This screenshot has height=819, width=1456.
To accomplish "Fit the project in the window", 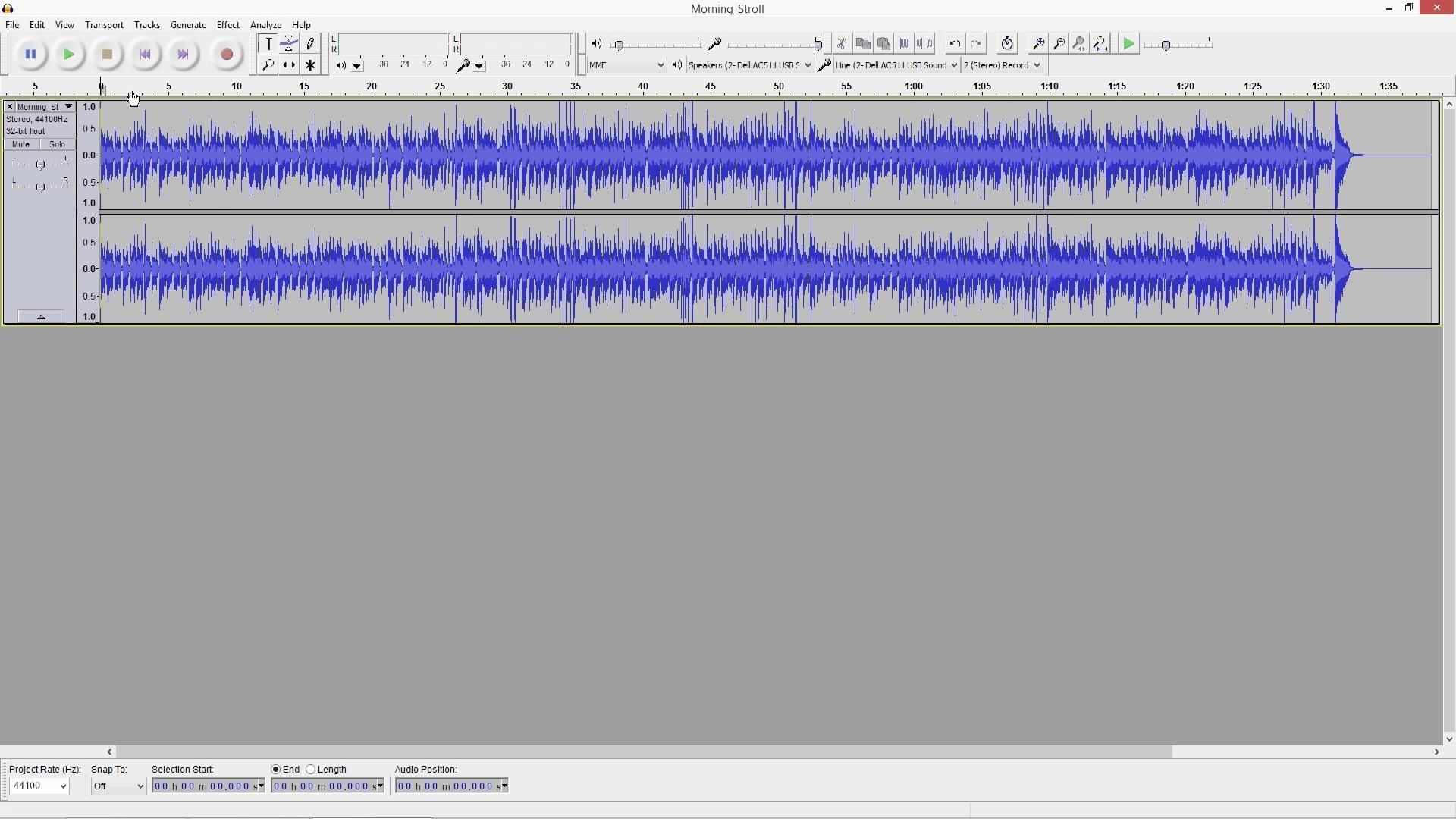I will 1100,43.
